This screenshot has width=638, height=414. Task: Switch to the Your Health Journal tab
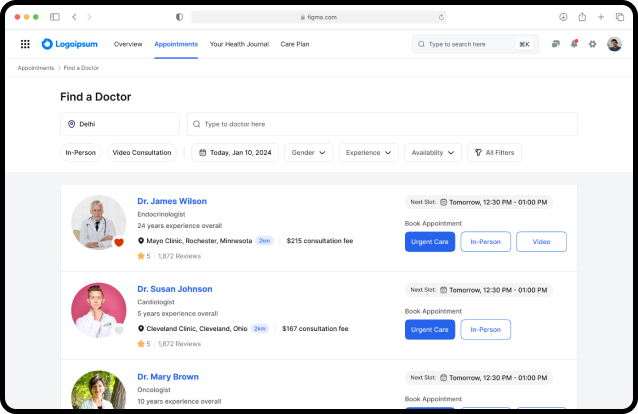click(x=239, y=44)
